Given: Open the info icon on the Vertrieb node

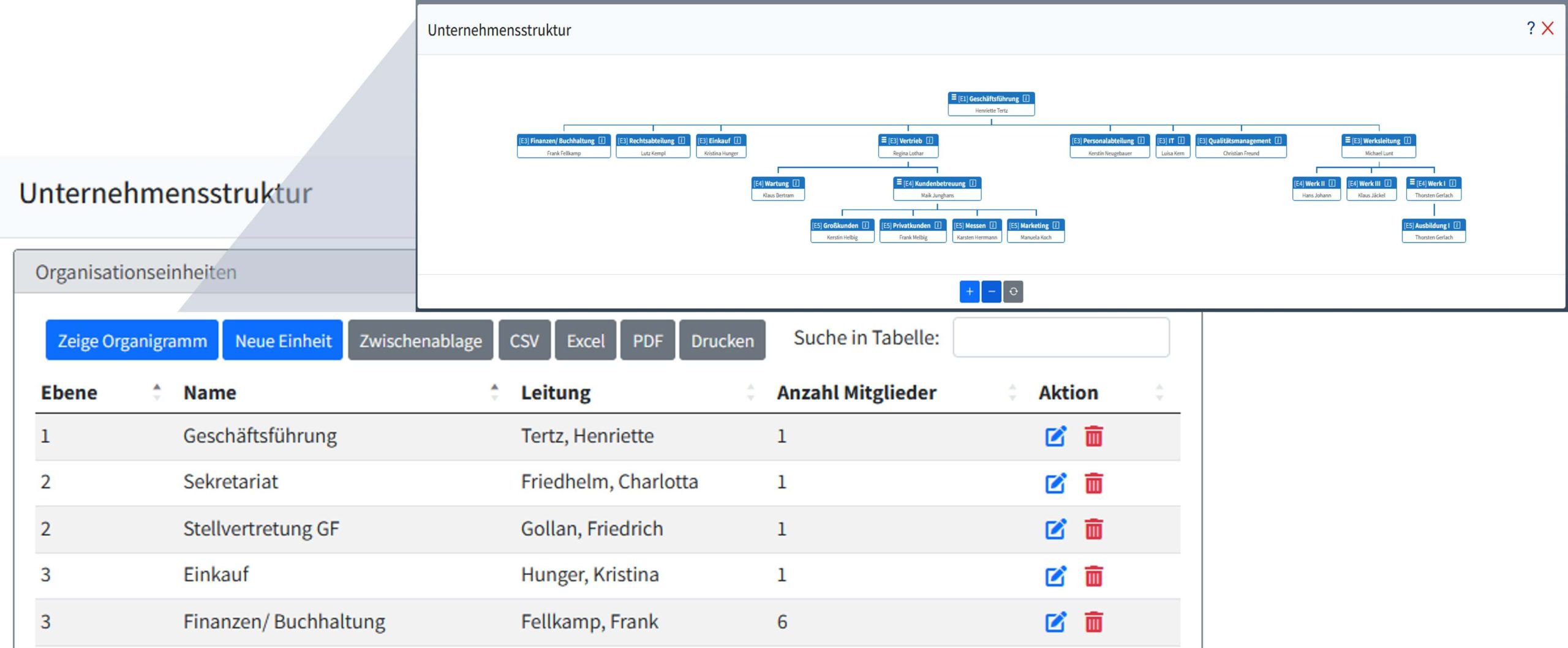Looking at the screenshot, I should (x=930, y=141).
